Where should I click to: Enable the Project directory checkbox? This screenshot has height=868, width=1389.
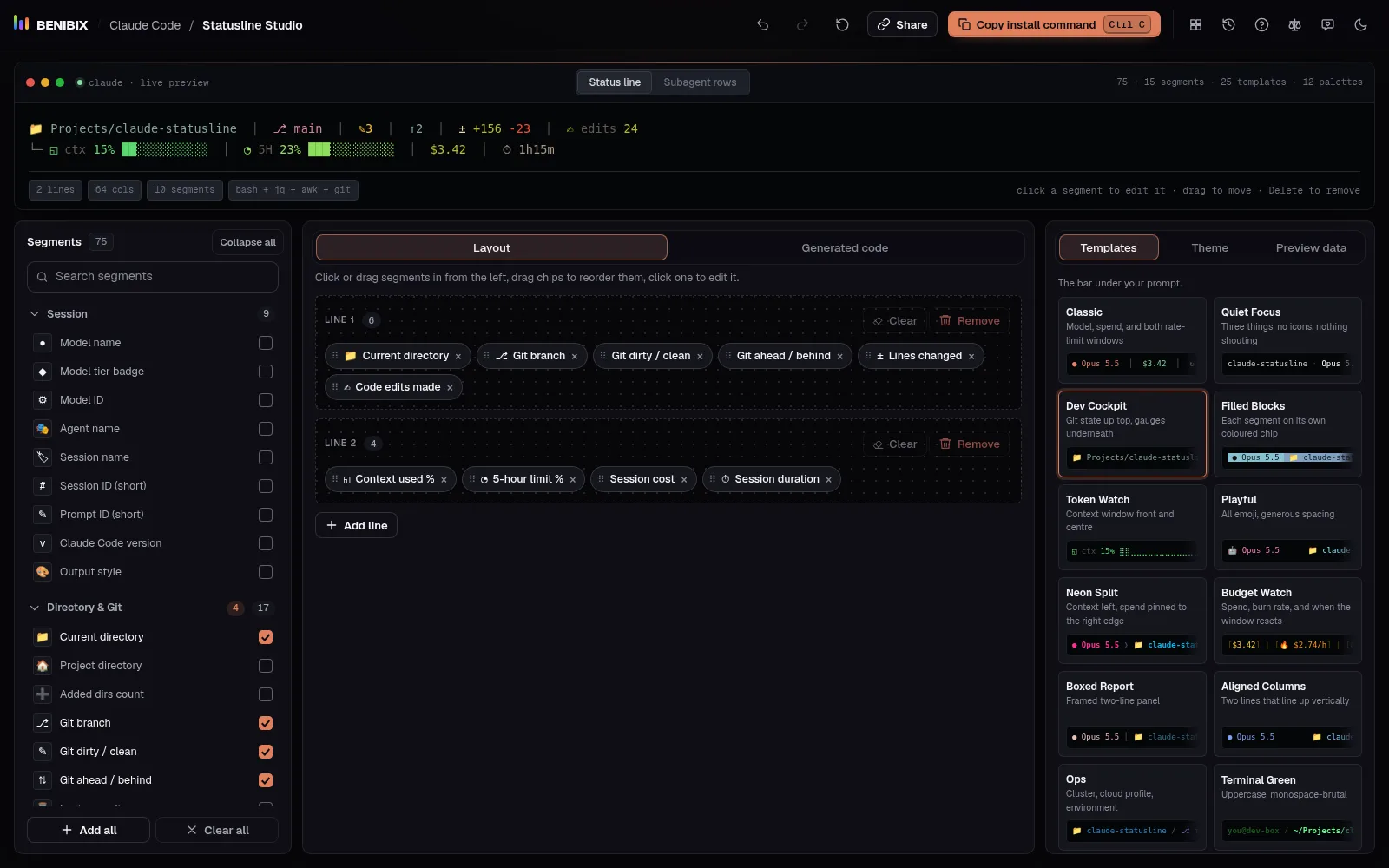pyautogui.click(x=266, y=666)
